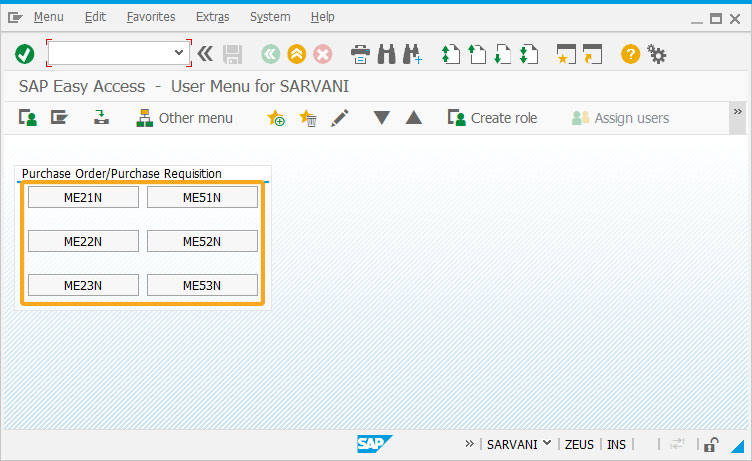
Task: Click the green Enter checkmark icon
Action: pyautogui.click(x=24, y=54)
